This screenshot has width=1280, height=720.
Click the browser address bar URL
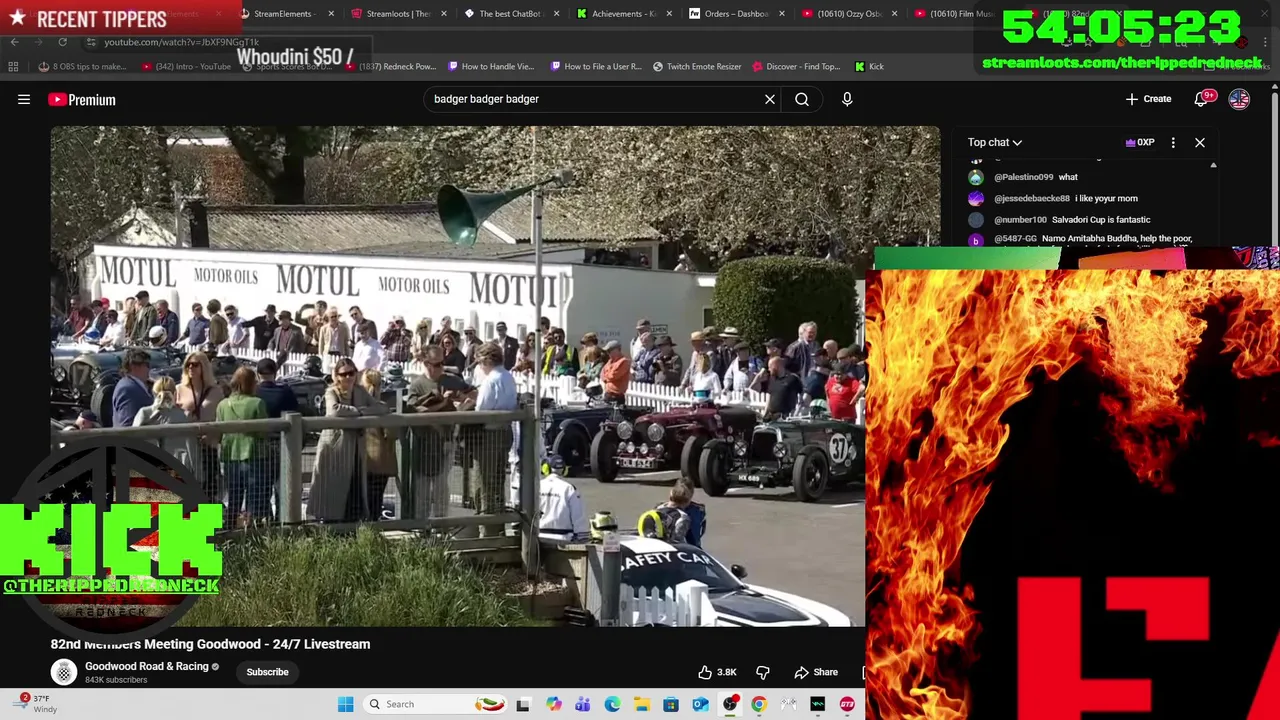(x=181, y=42)
